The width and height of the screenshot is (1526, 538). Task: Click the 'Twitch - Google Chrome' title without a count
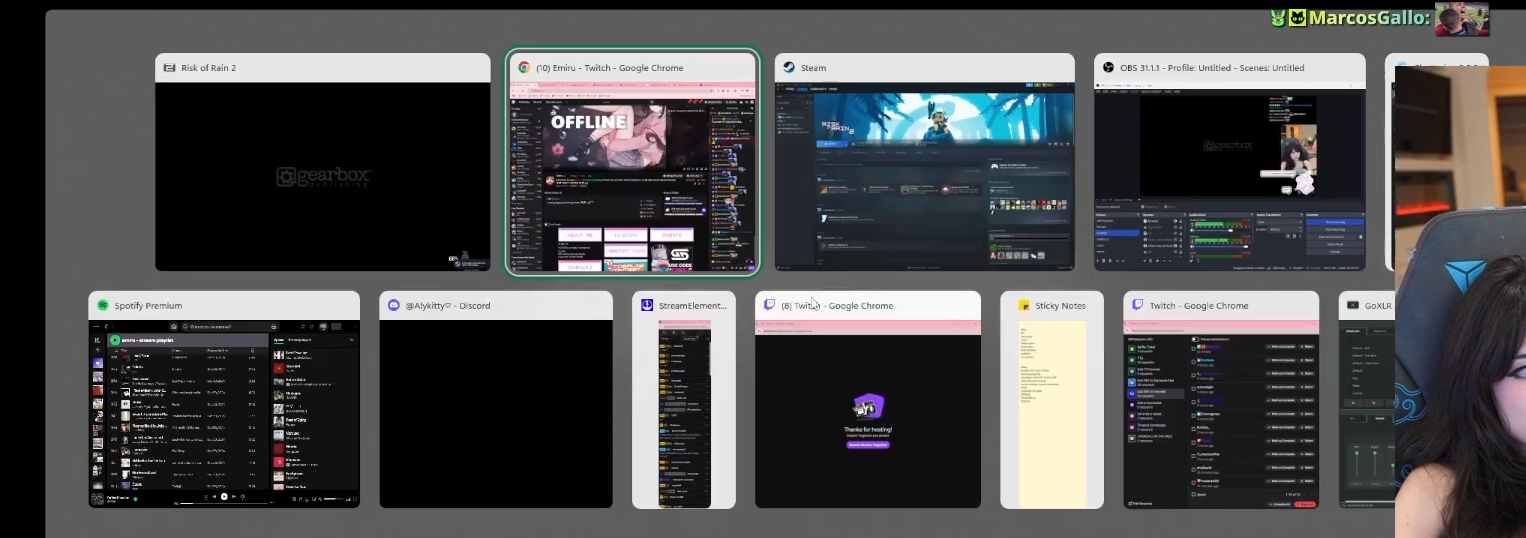click(x=1198, y=306)
